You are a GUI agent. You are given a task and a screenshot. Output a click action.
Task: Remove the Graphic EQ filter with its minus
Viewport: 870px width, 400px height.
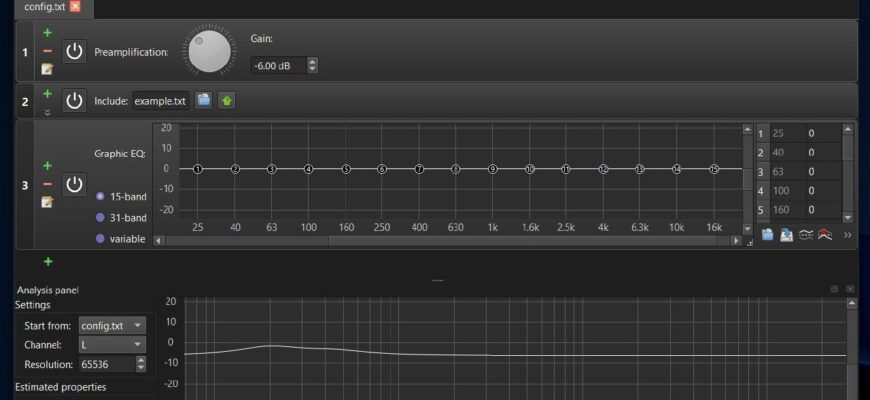(48, 184)
